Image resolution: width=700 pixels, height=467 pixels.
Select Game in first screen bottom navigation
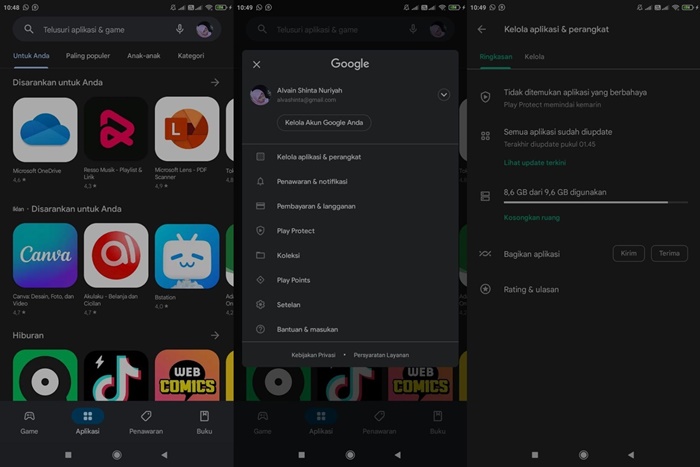(x=29, y=422)
